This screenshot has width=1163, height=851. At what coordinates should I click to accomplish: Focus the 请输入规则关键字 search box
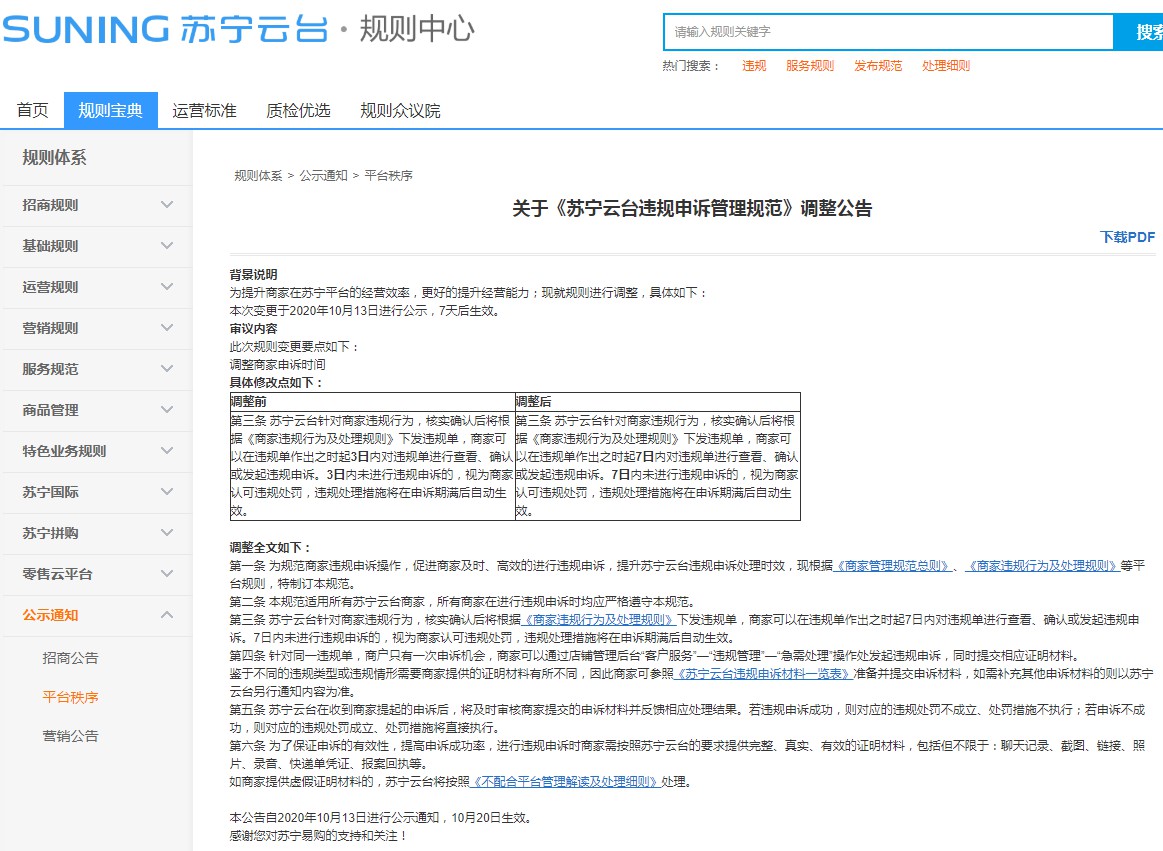point(888,32)
